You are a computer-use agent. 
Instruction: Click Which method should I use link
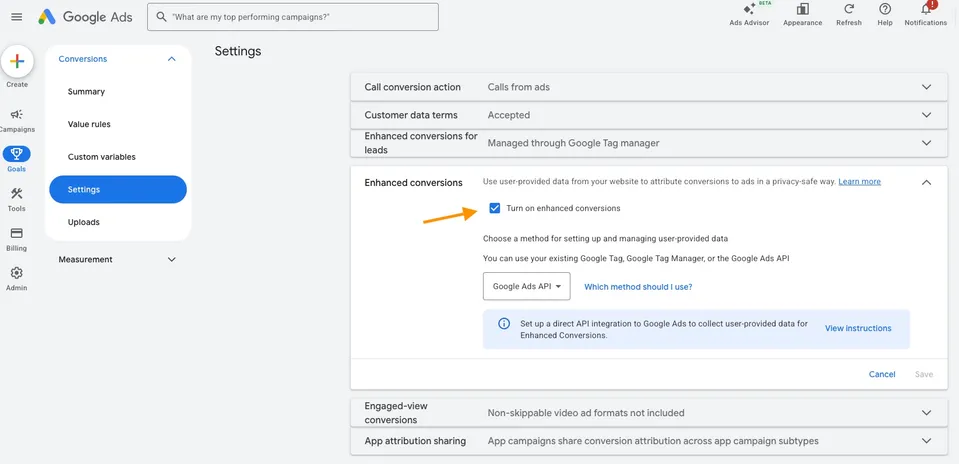point(638,287)
